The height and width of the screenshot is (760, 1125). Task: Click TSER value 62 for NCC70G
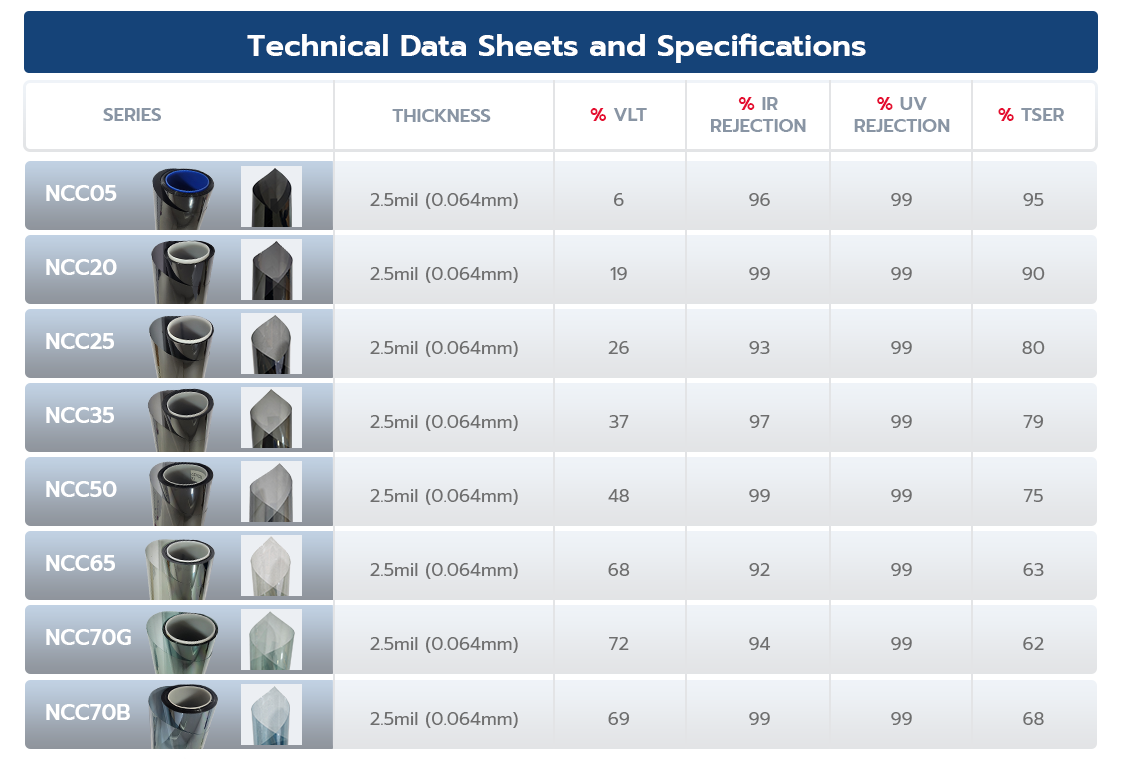(1033, 644)
